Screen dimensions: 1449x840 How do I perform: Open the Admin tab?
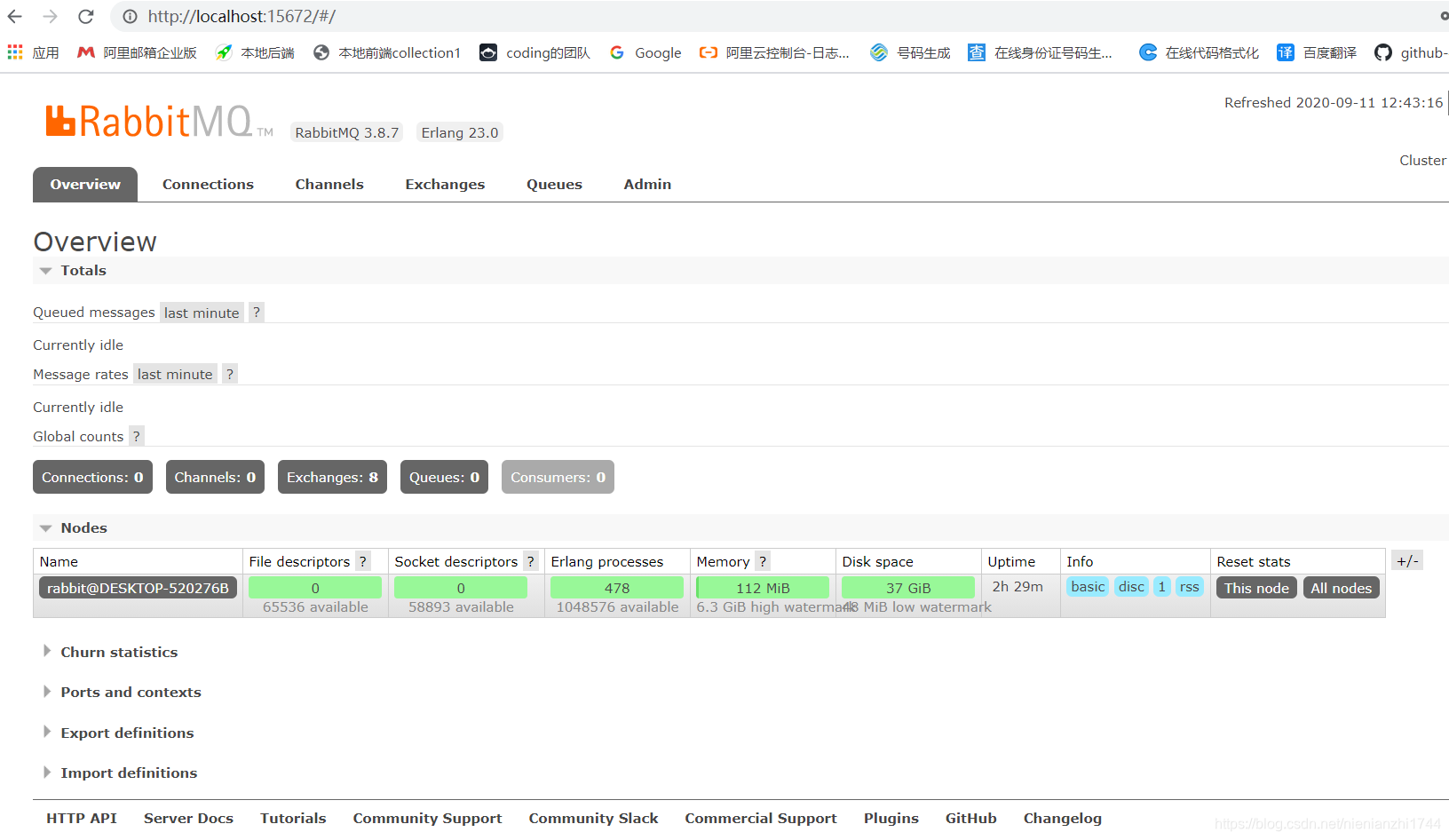coord(646,184)
